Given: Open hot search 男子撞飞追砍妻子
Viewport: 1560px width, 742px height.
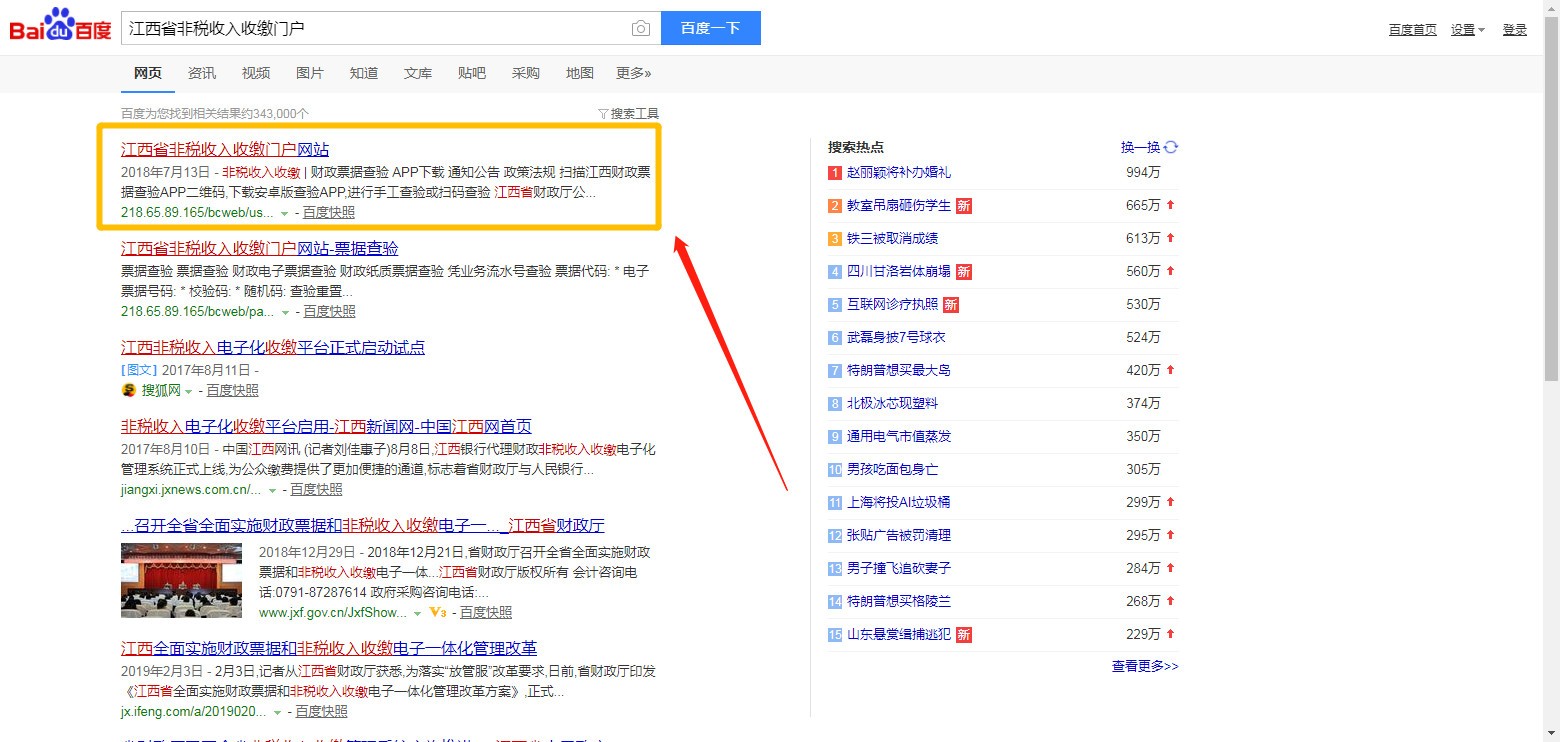Looking at the screenshot, I should pos(899,569).
